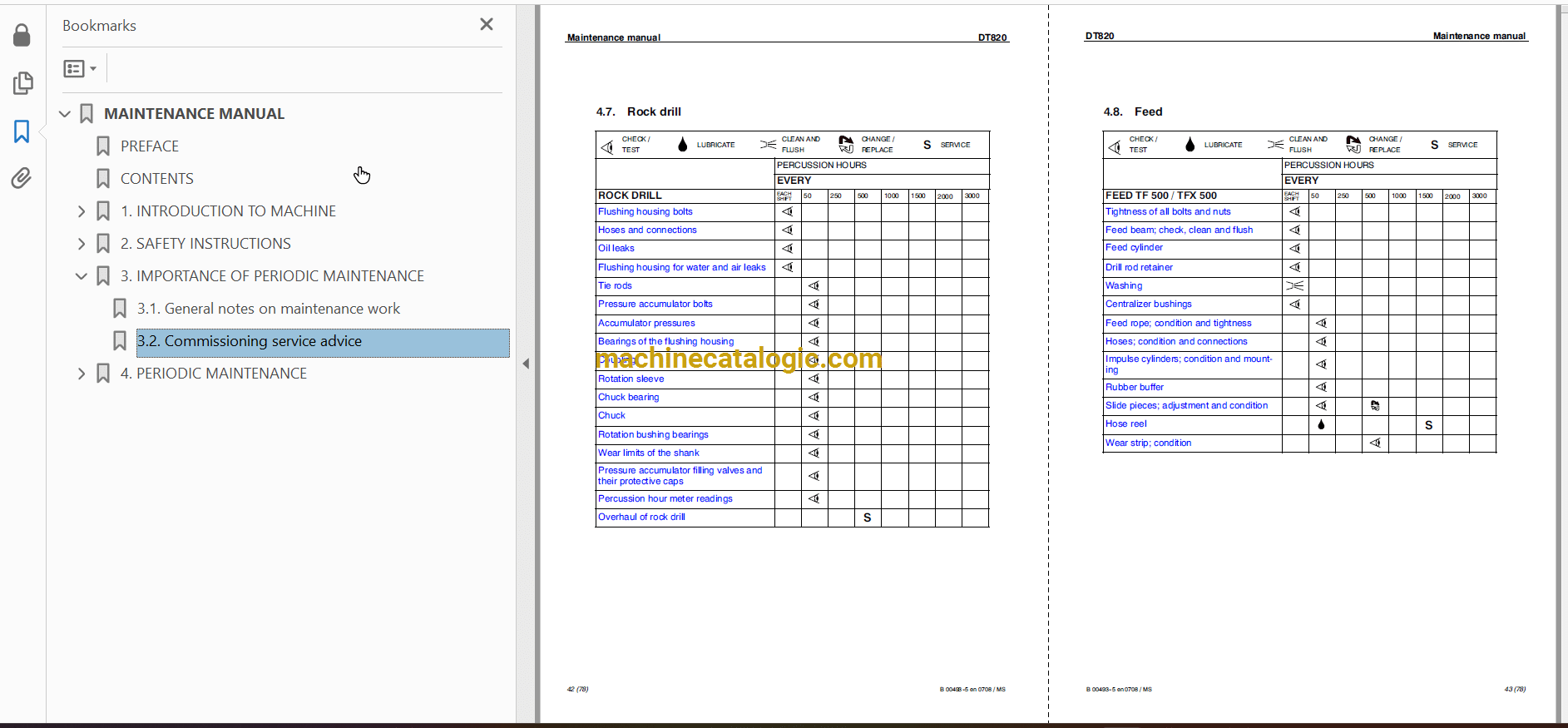1568x728 pixels.
Task: Open 3. IMPORTANCE OF PERIODIC MAINTENANCE bookmark
Action: click(x=272, y=276)
